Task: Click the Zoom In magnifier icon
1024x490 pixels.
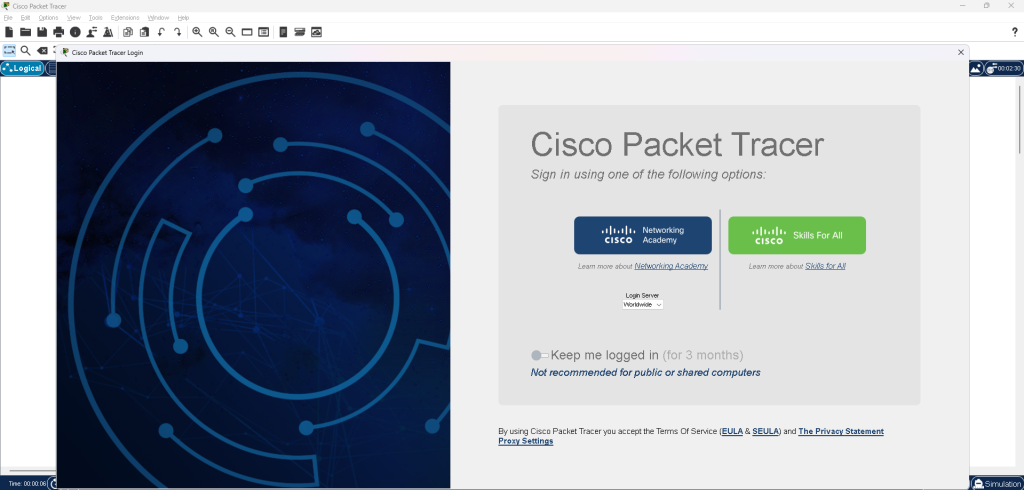Action: click(197, 32)
